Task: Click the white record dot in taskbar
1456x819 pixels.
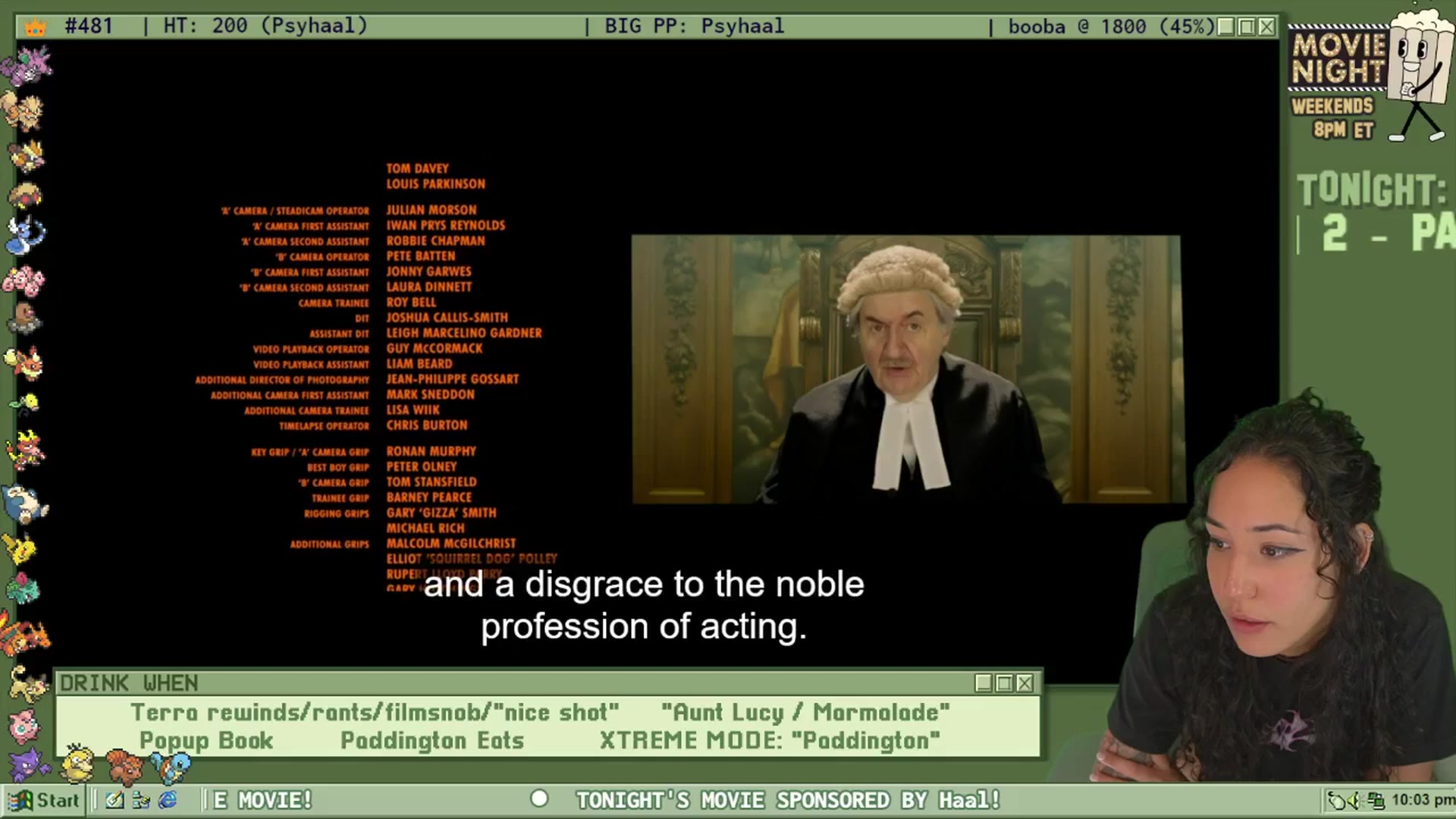Action: click(539, 799)
